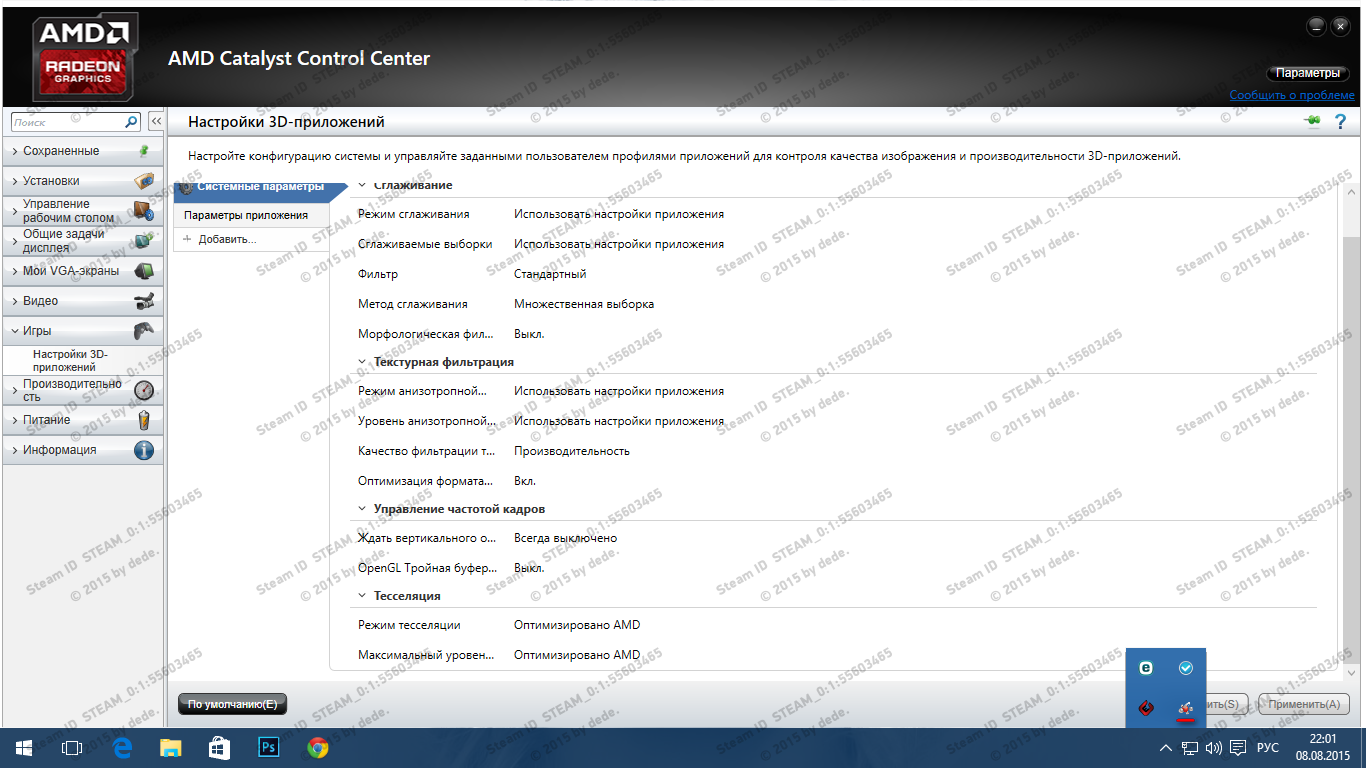
Task: Launch Google Chrome from taskbar
Action: pos(317,748)
